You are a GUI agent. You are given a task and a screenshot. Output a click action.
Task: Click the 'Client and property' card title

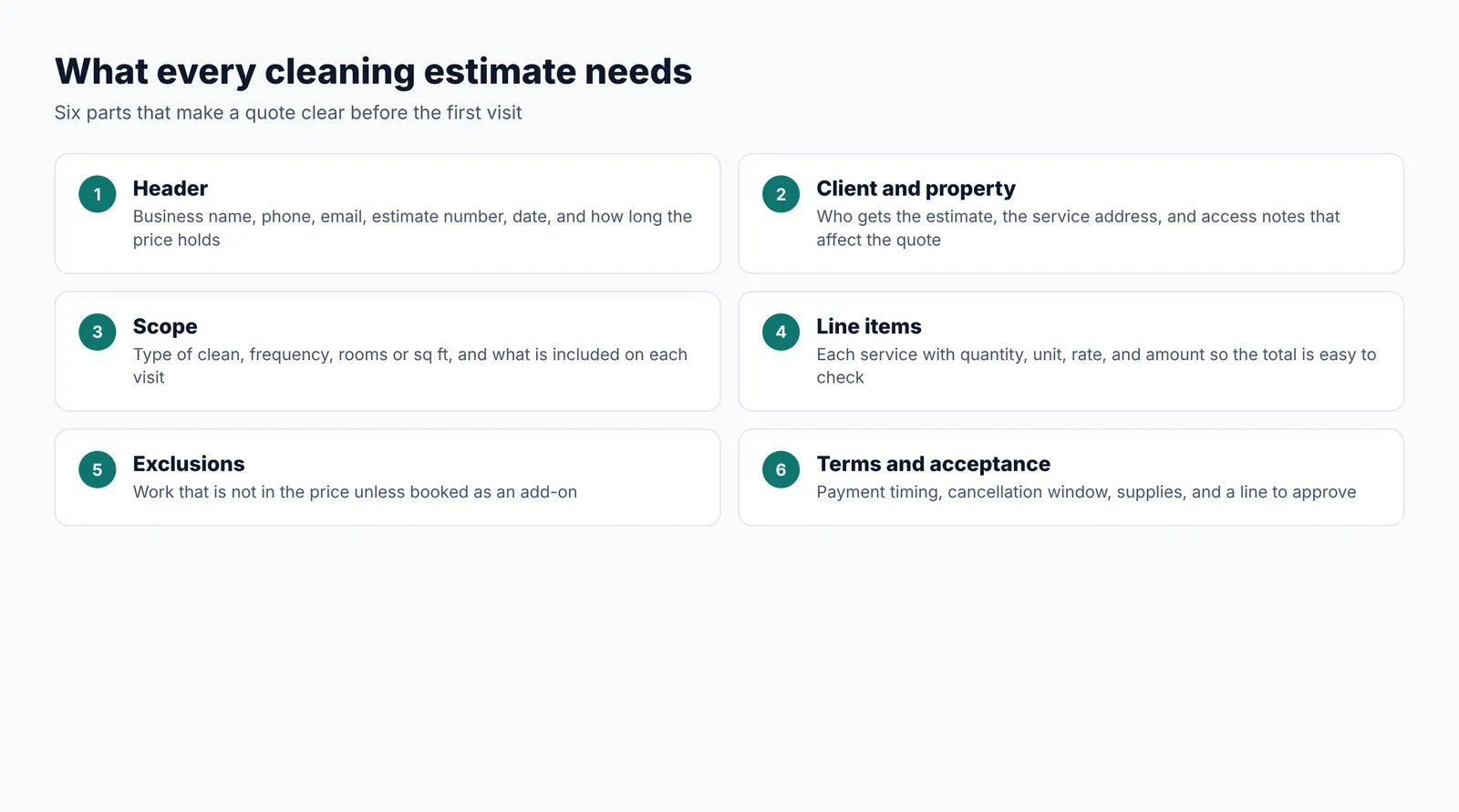916,189
